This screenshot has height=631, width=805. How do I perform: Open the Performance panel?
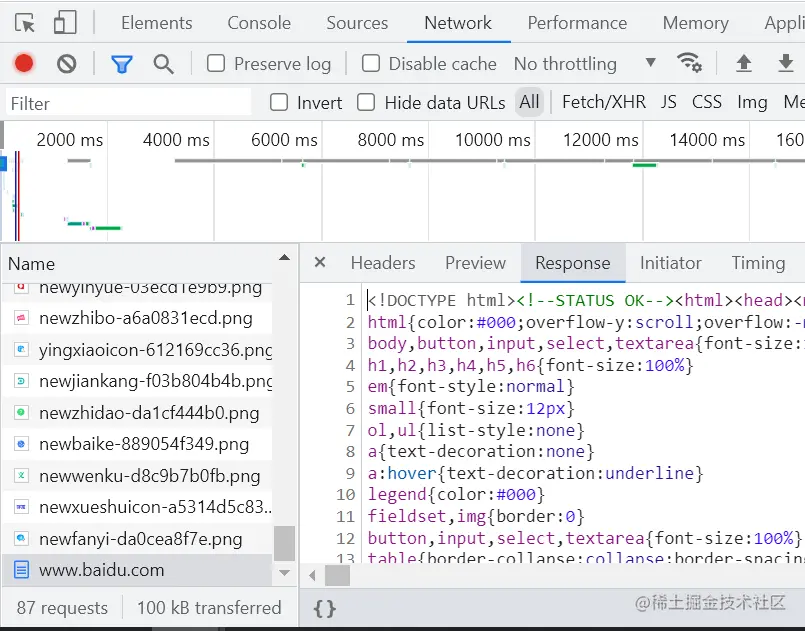click(x=577, y=23)
